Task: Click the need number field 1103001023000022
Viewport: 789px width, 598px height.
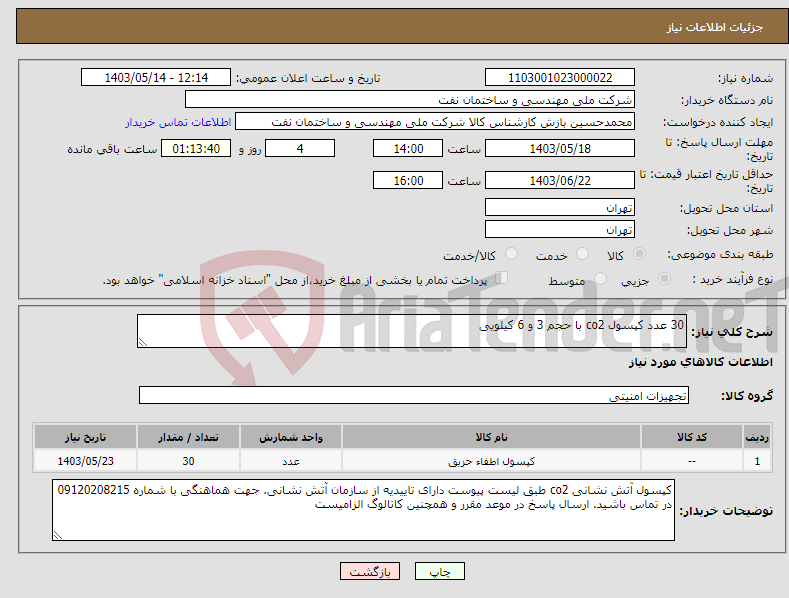Action: click(x=560, y=78)
